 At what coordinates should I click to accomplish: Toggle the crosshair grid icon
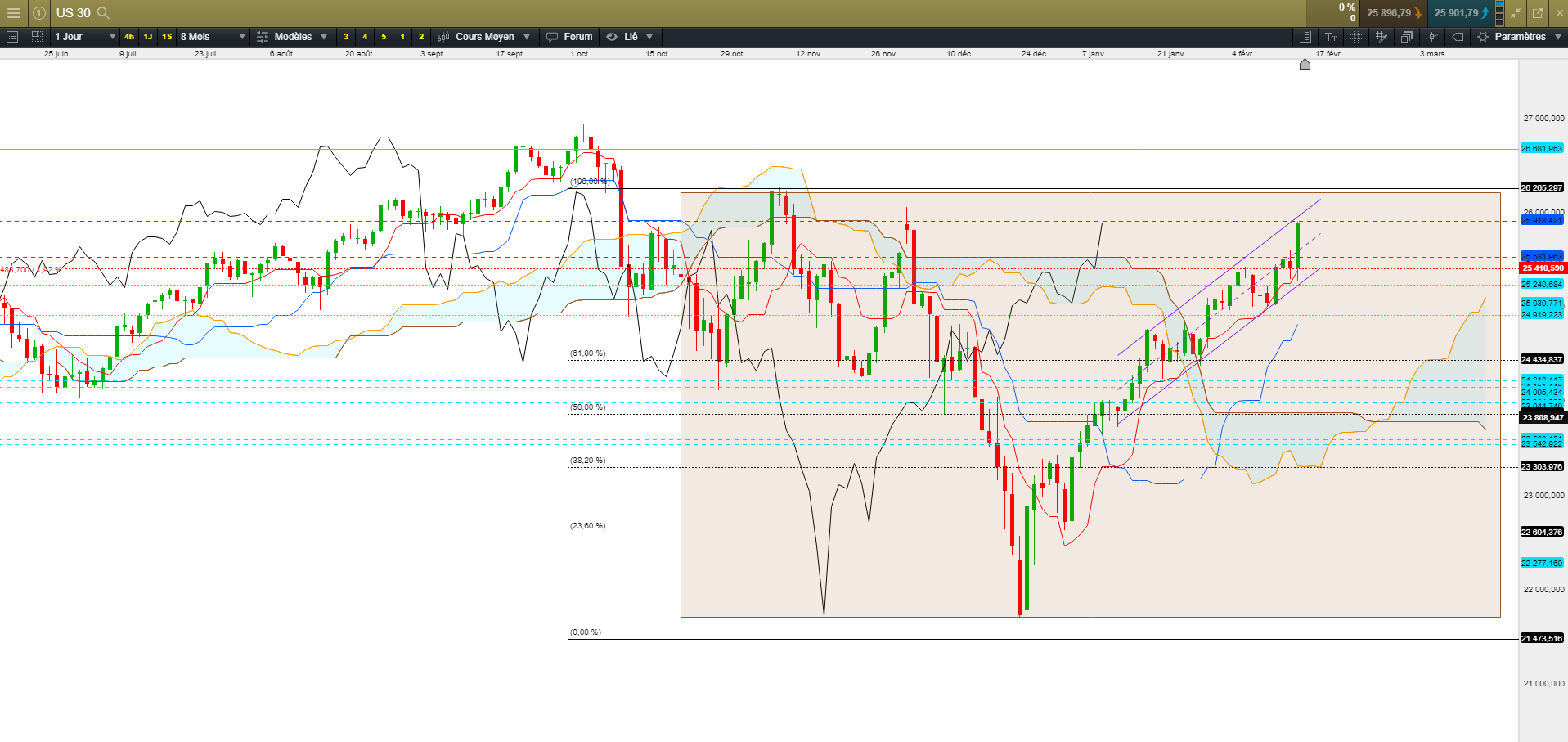click(1356, 37)
